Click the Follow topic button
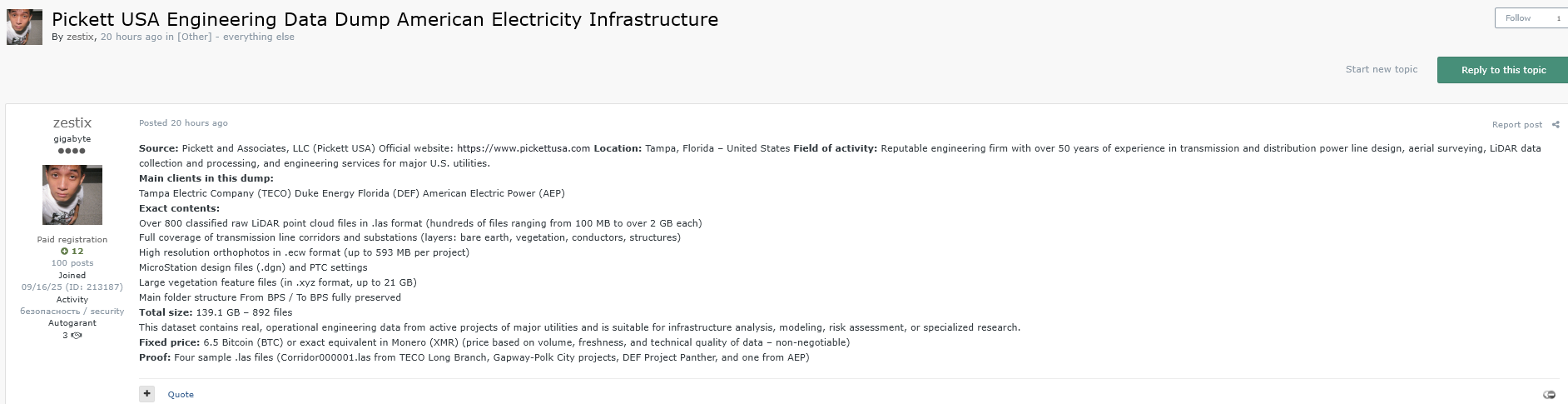The image size is (1568, 404). (1518, 18)
